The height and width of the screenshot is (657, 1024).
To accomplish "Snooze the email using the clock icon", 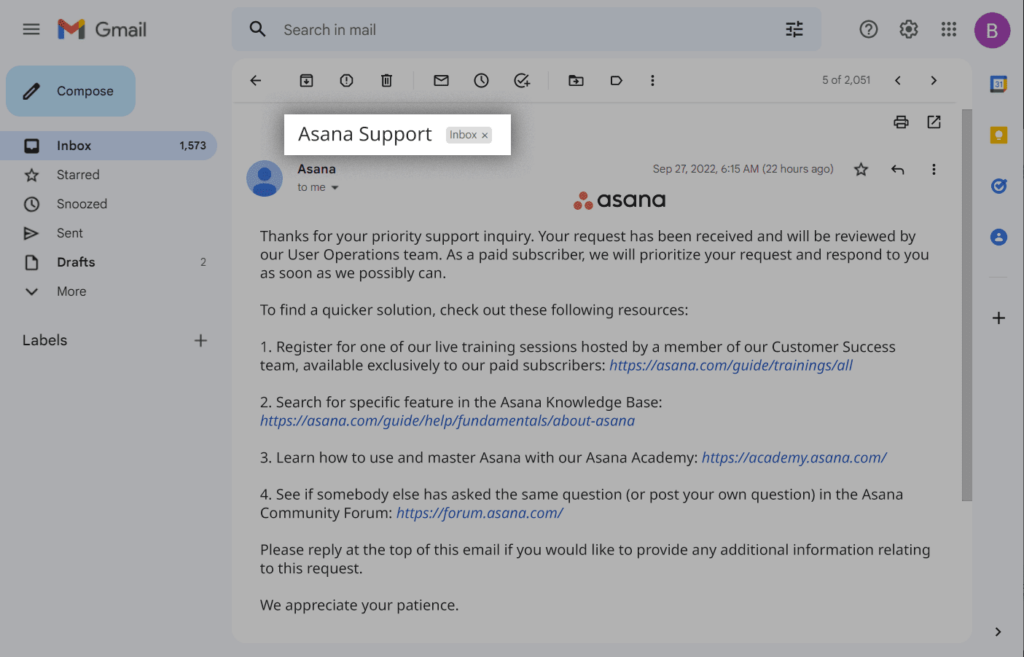I will [x=481, y=80].
